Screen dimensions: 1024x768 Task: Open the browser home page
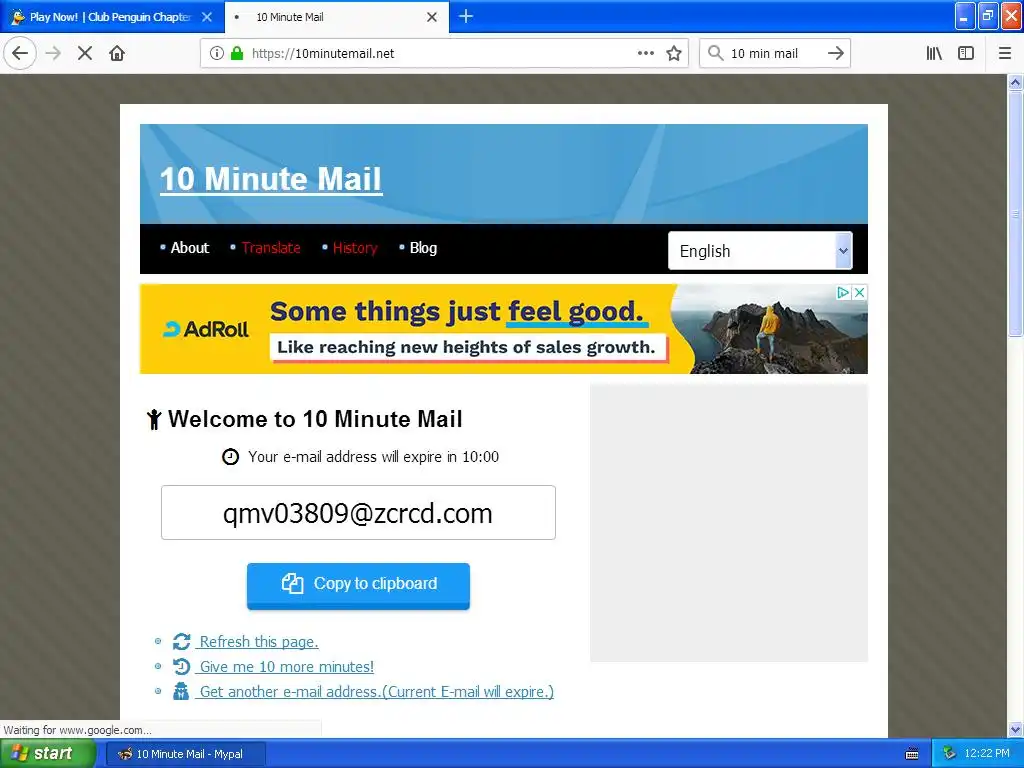(x=117, y=53)
